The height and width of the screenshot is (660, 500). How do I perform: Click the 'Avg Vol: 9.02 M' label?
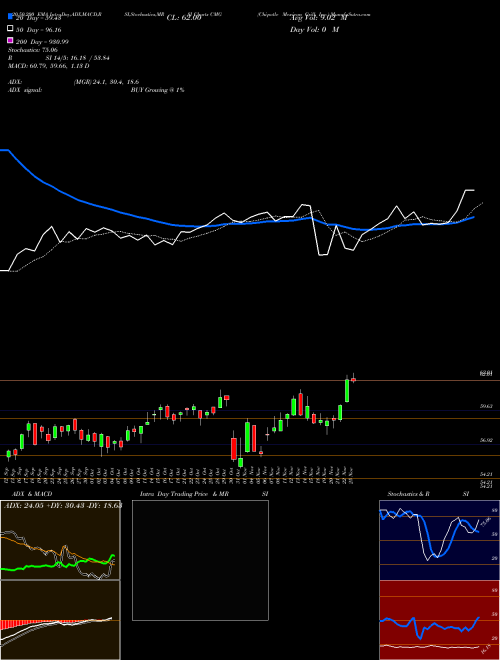319,18
